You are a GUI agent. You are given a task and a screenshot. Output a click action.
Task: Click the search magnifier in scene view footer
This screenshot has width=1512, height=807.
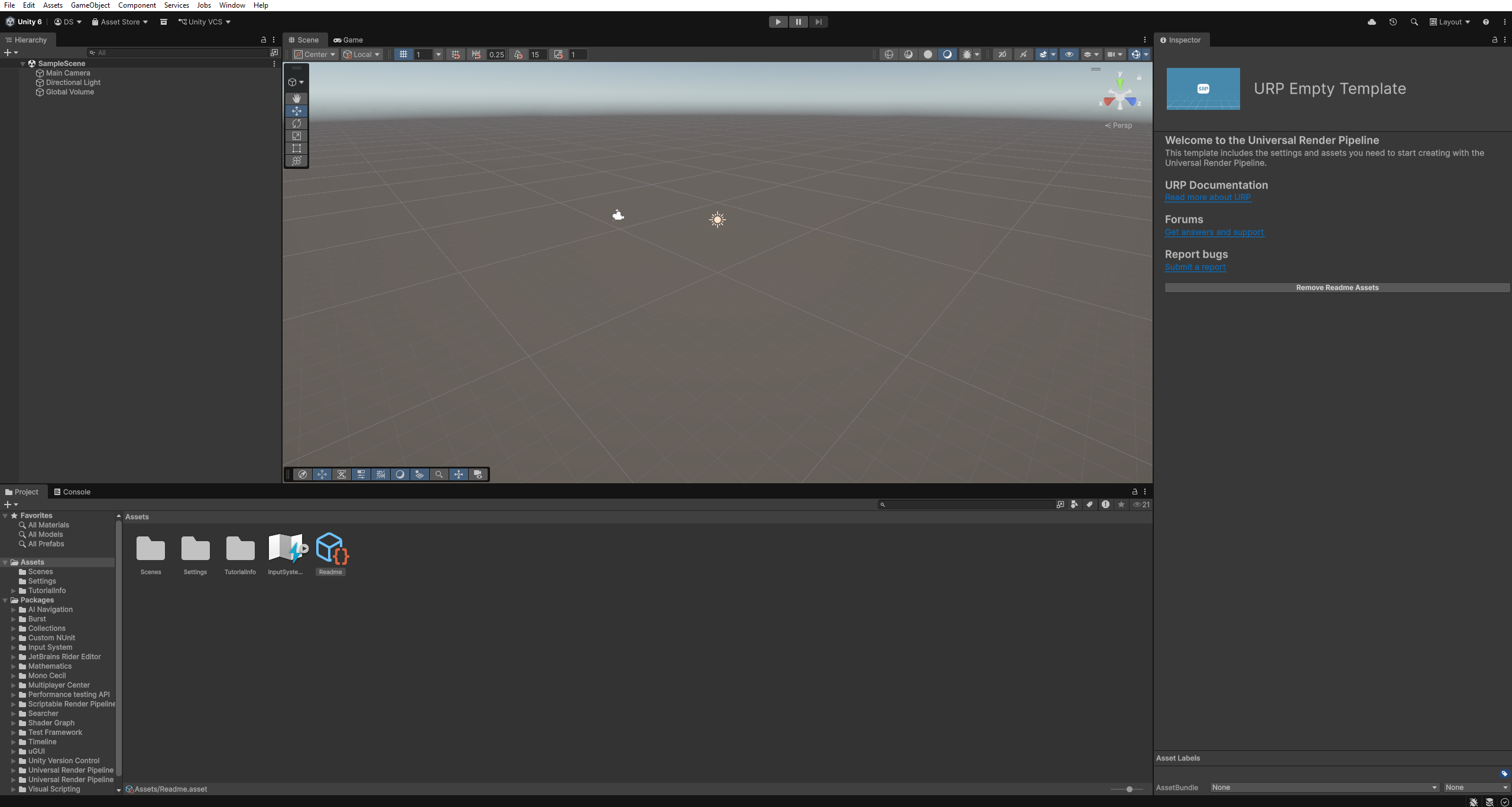439,474
